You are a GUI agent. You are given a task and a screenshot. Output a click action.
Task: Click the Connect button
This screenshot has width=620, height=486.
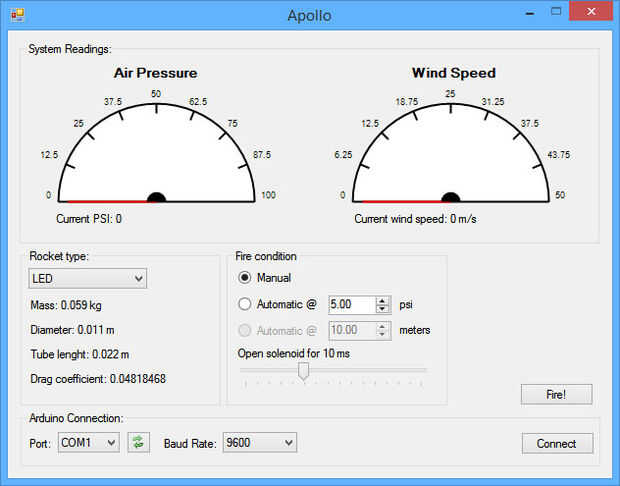(557, 443)
